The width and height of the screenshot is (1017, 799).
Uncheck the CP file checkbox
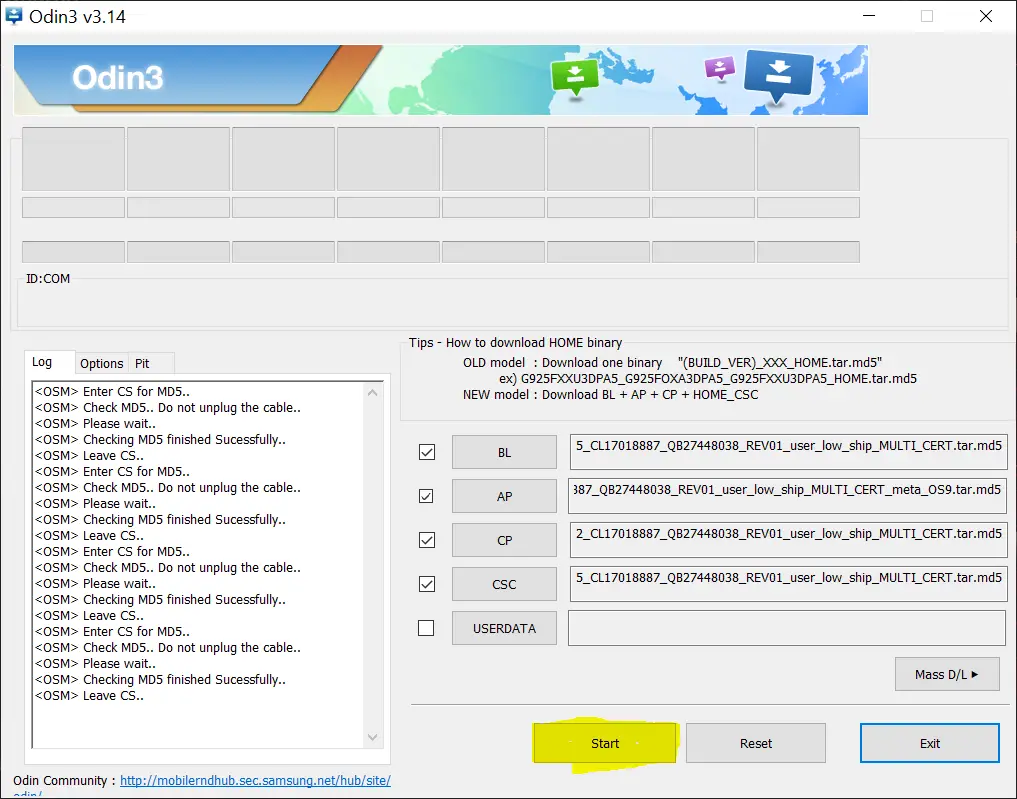tap(427, 540)
